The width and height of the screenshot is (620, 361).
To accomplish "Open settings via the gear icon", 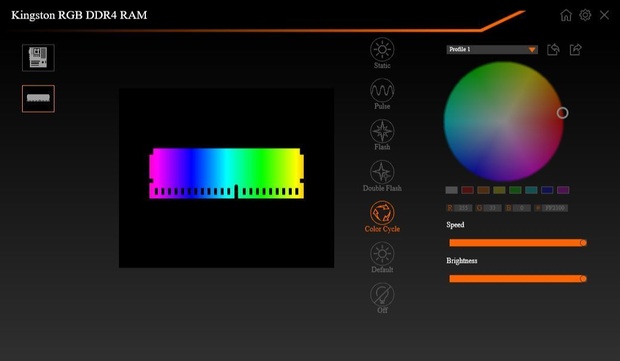I will pyautogui.click(x=585, y=15).
